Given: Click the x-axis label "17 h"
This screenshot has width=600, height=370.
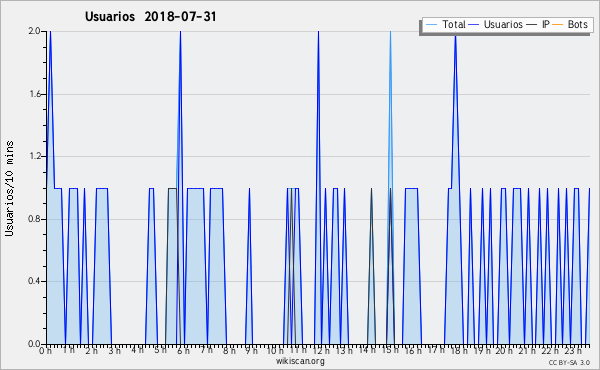Looking at the screenshot, I should 436,350.
